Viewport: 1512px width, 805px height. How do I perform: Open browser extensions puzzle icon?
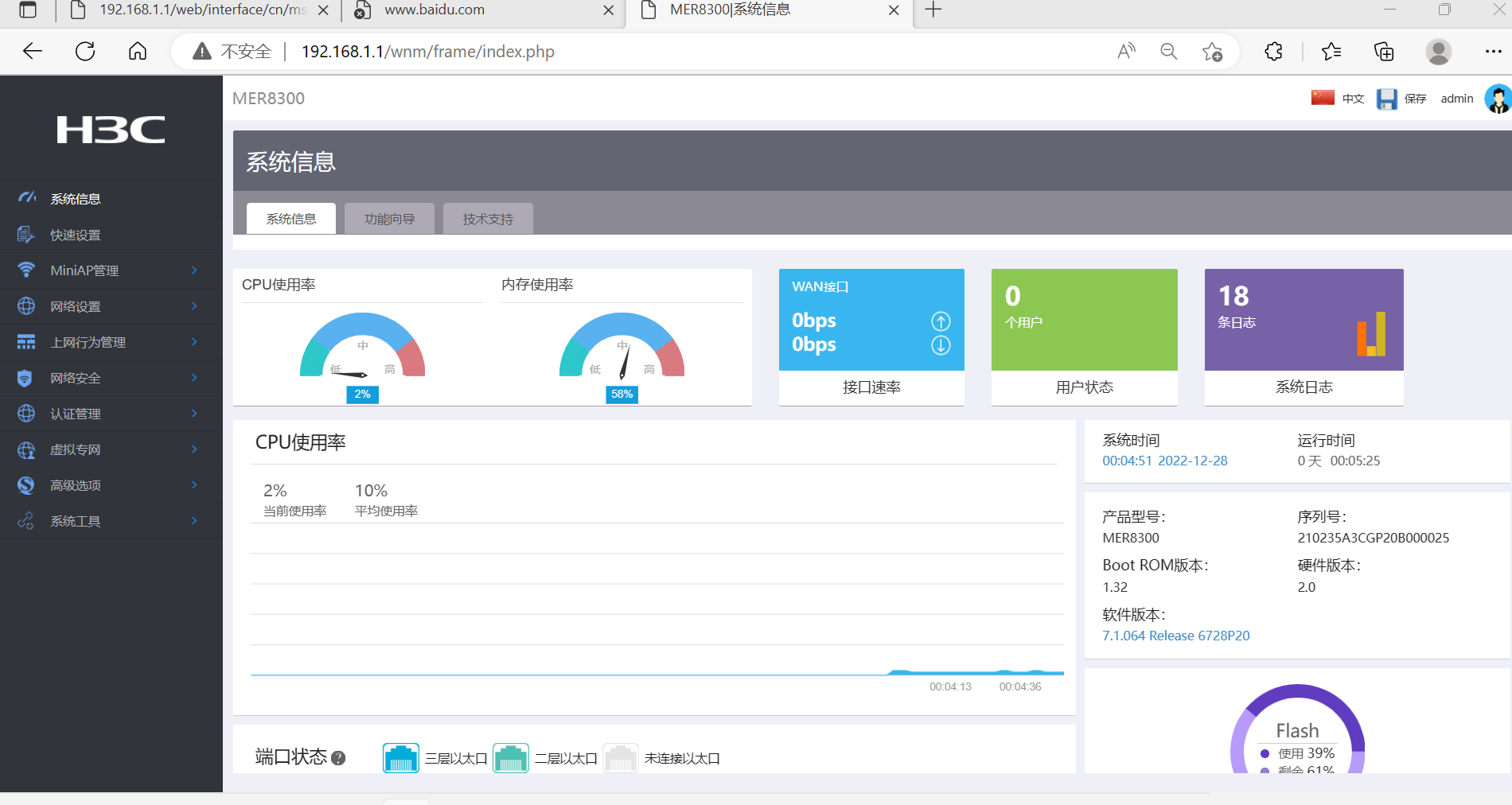(1273, 52)
